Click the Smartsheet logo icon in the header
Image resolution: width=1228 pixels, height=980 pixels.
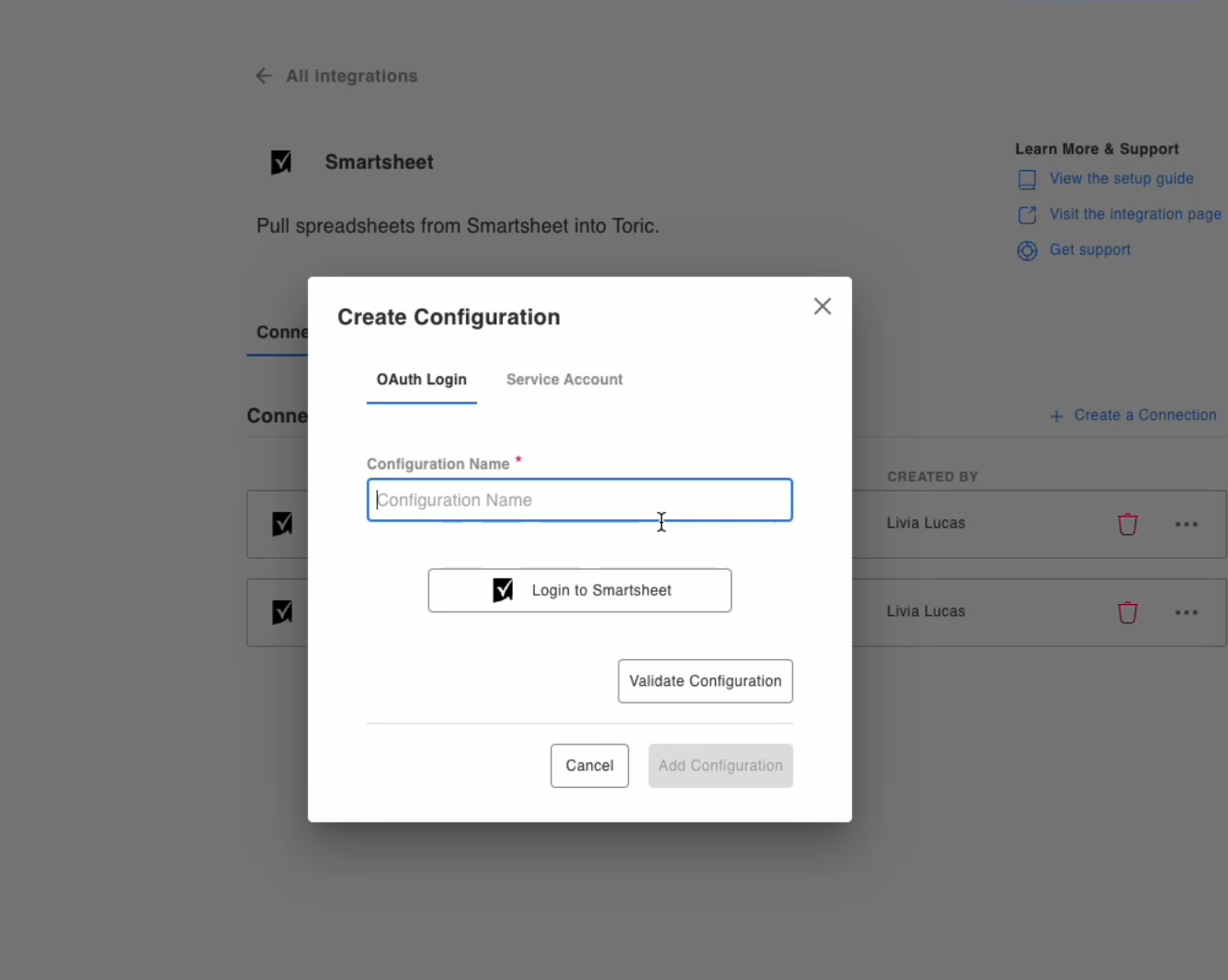point(281,162)
